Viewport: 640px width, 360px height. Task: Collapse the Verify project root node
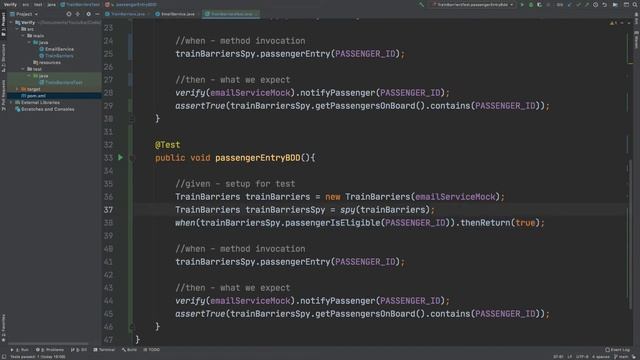pyautogui.click(x=11, y=22)
